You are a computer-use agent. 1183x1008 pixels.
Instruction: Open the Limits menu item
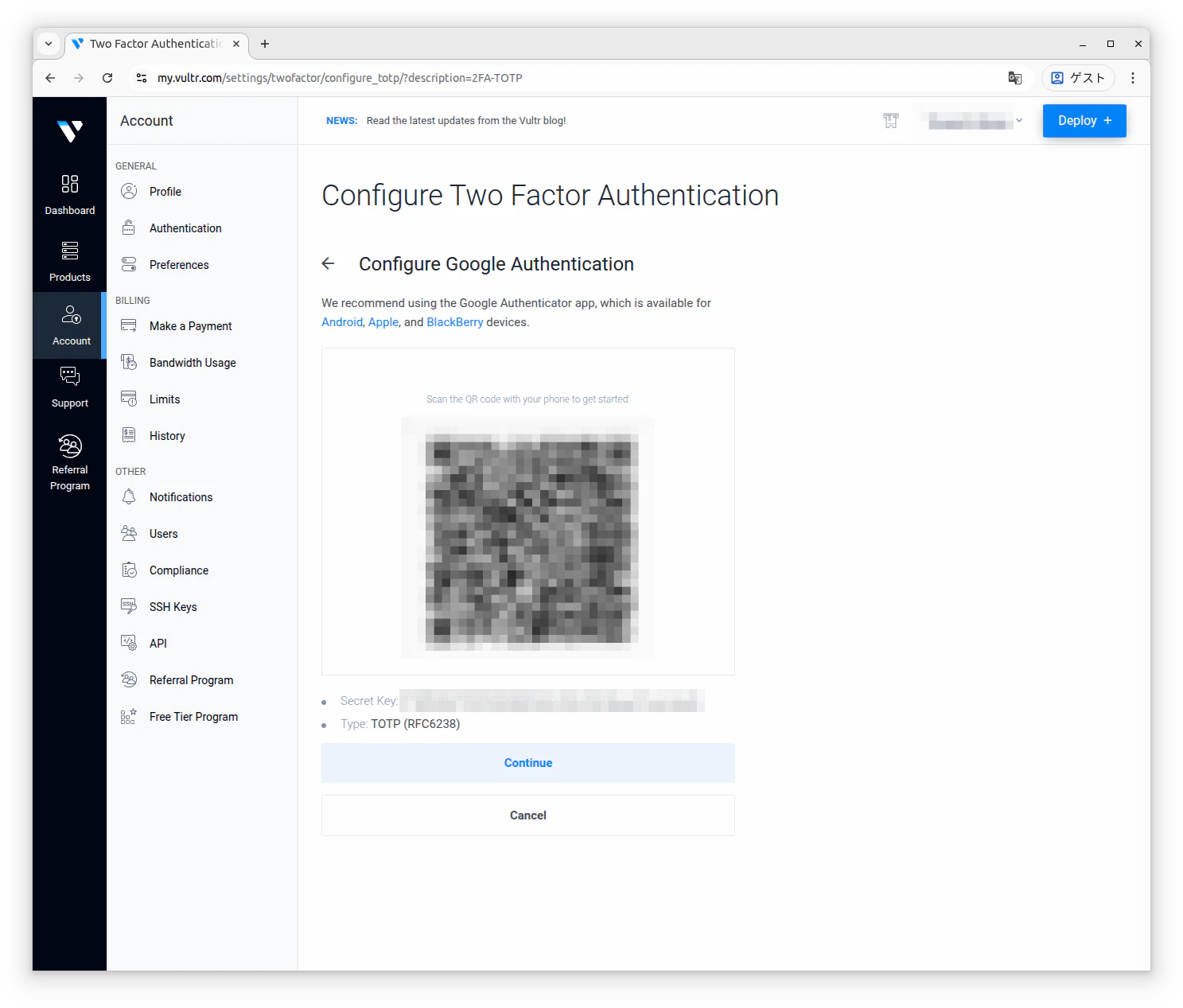[x=165, y=399]
